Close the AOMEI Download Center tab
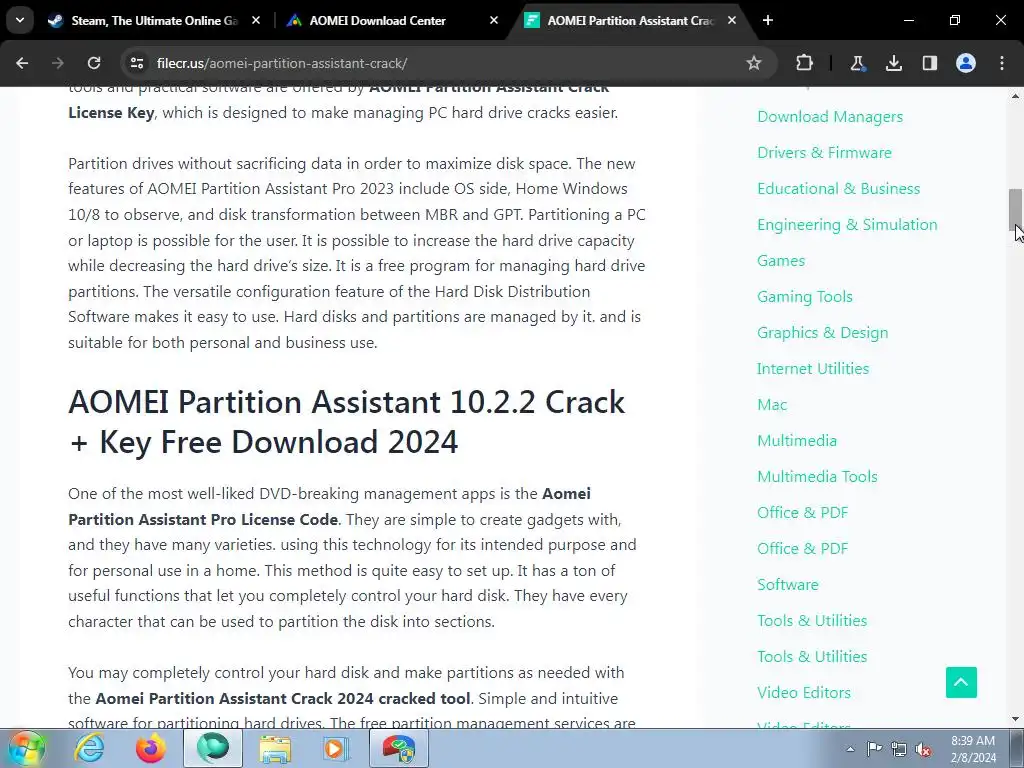 click(x=494, y=20)
